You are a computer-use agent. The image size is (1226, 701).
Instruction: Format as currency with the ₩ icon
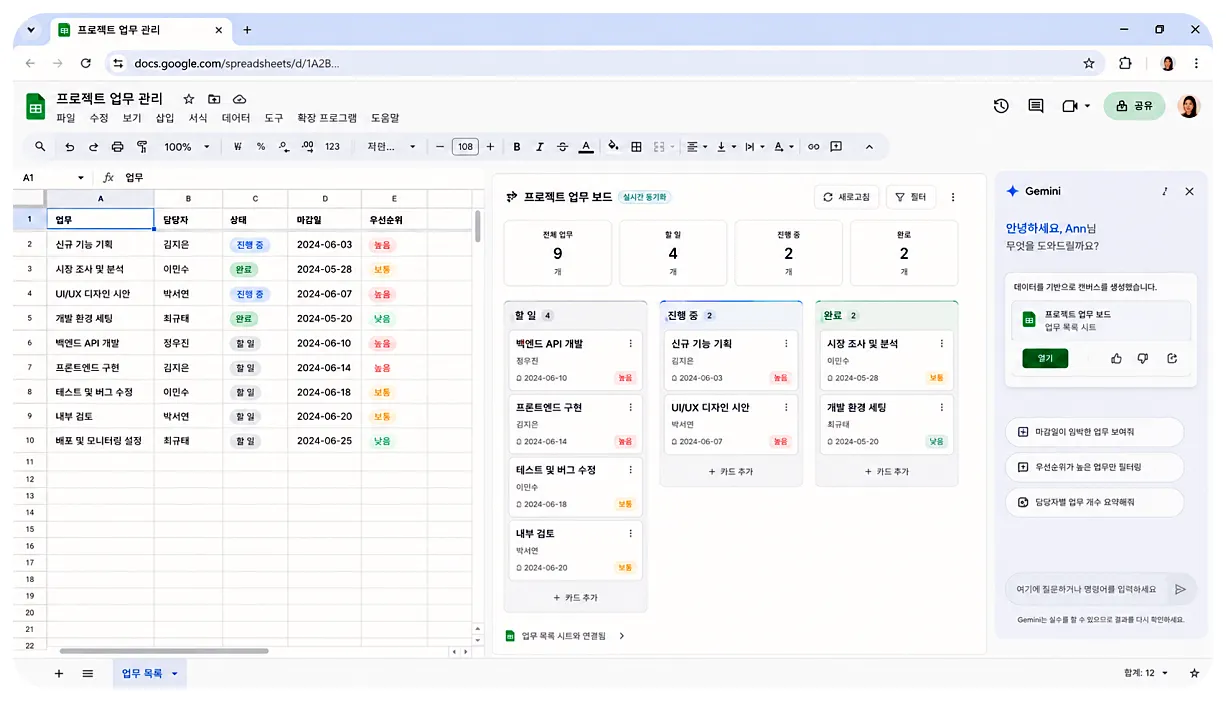coord(238,147)
